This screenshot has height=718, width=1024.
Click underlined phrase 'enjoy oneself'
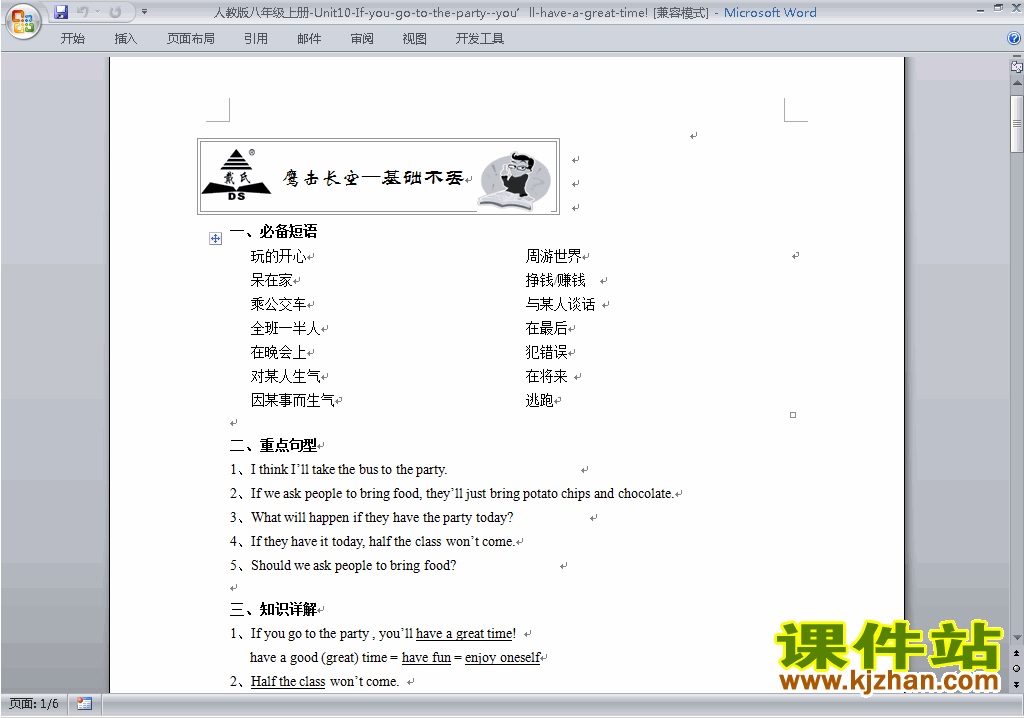click(x=503, y=658)
